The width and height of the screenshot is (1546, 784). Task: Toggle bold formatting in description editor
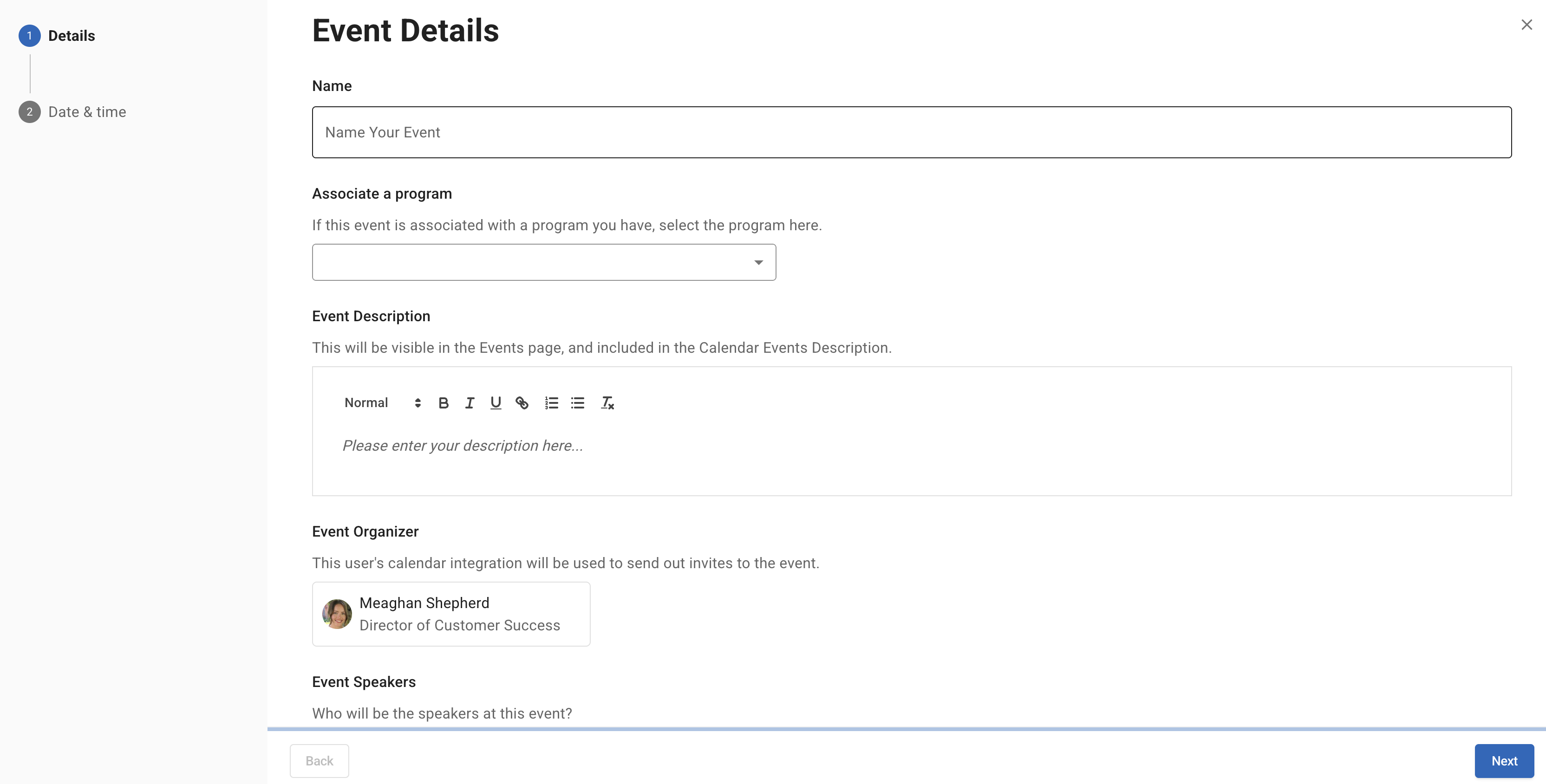tap(444, 403)
